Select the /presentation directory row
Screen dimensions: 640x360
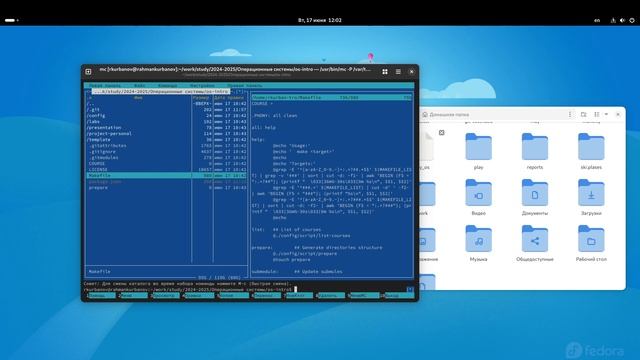pyautogui.click(x=167, y=127)
